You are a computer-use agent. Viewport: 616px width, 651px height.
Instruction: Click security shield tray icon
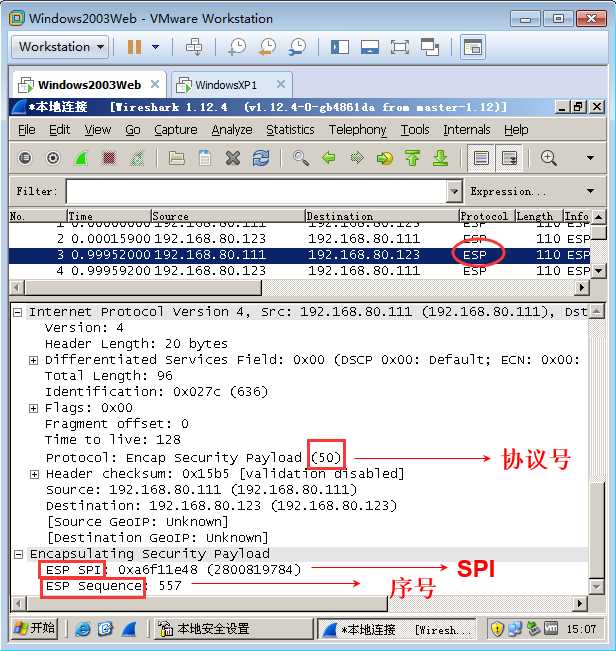[x=497, y=629]
